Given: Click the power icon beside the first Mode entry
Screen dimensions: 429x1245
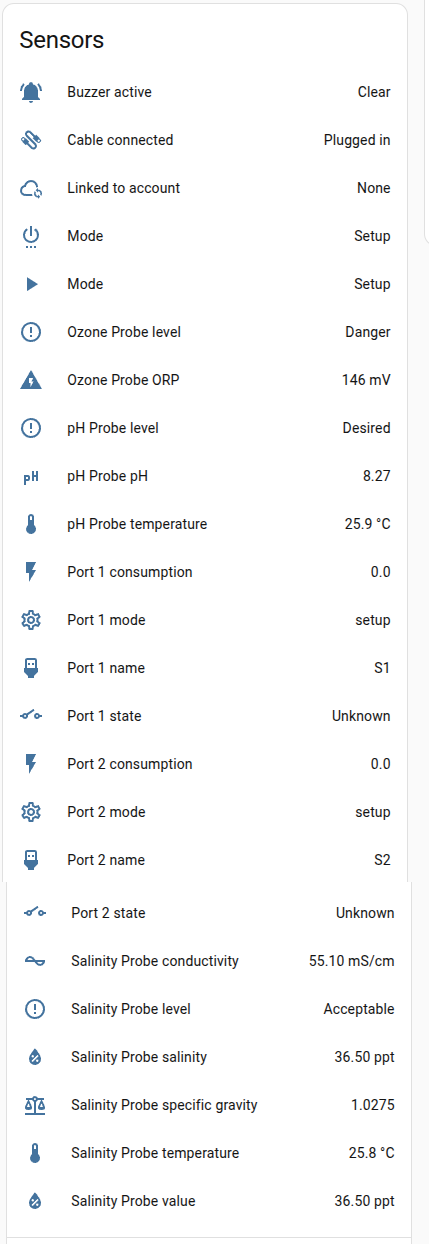Looking at the screenshot, I should tap(31, 236).
